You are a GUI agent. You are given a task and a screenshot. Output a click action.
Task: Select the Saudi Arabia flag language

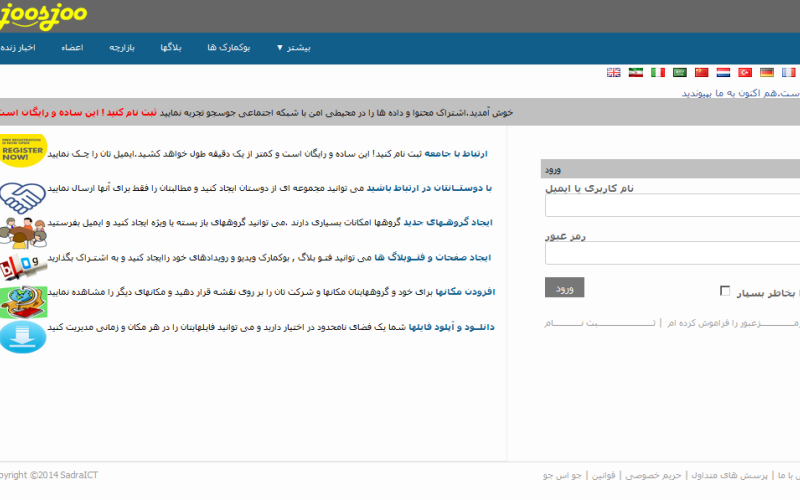click(680, 72)
